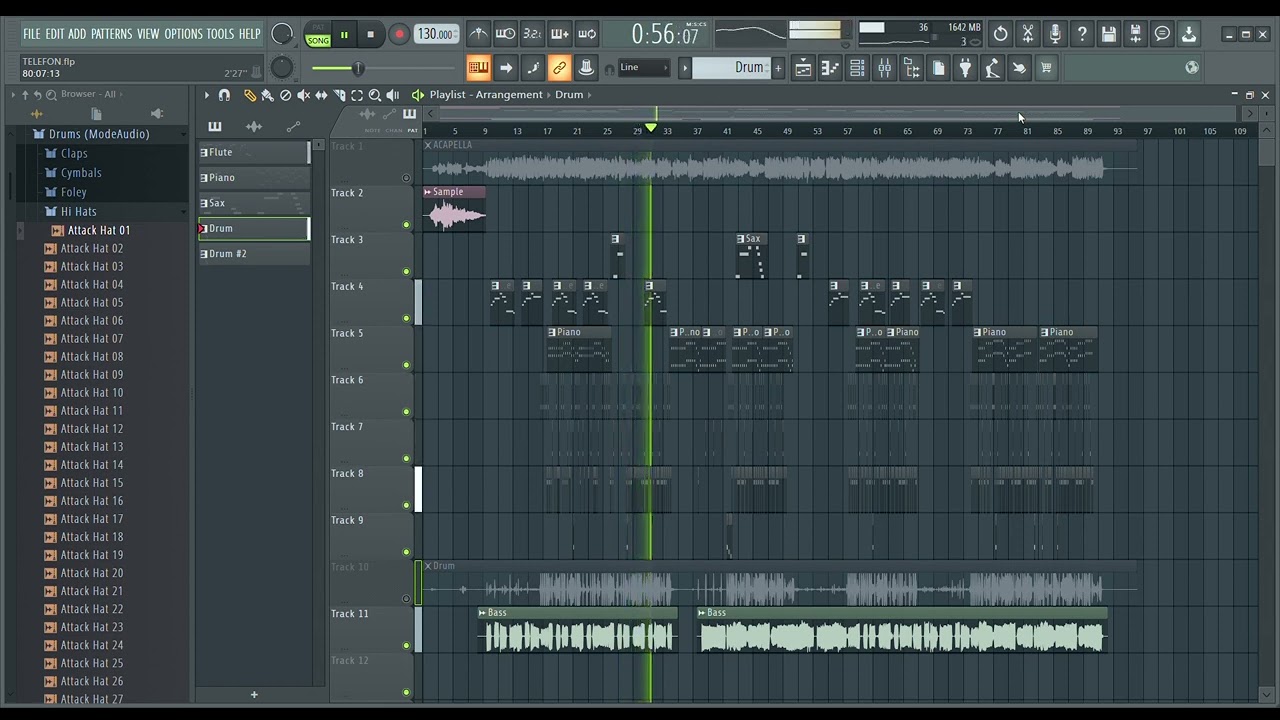
Task: Stop playback with the stop button
Action: (x=370, y=35)
